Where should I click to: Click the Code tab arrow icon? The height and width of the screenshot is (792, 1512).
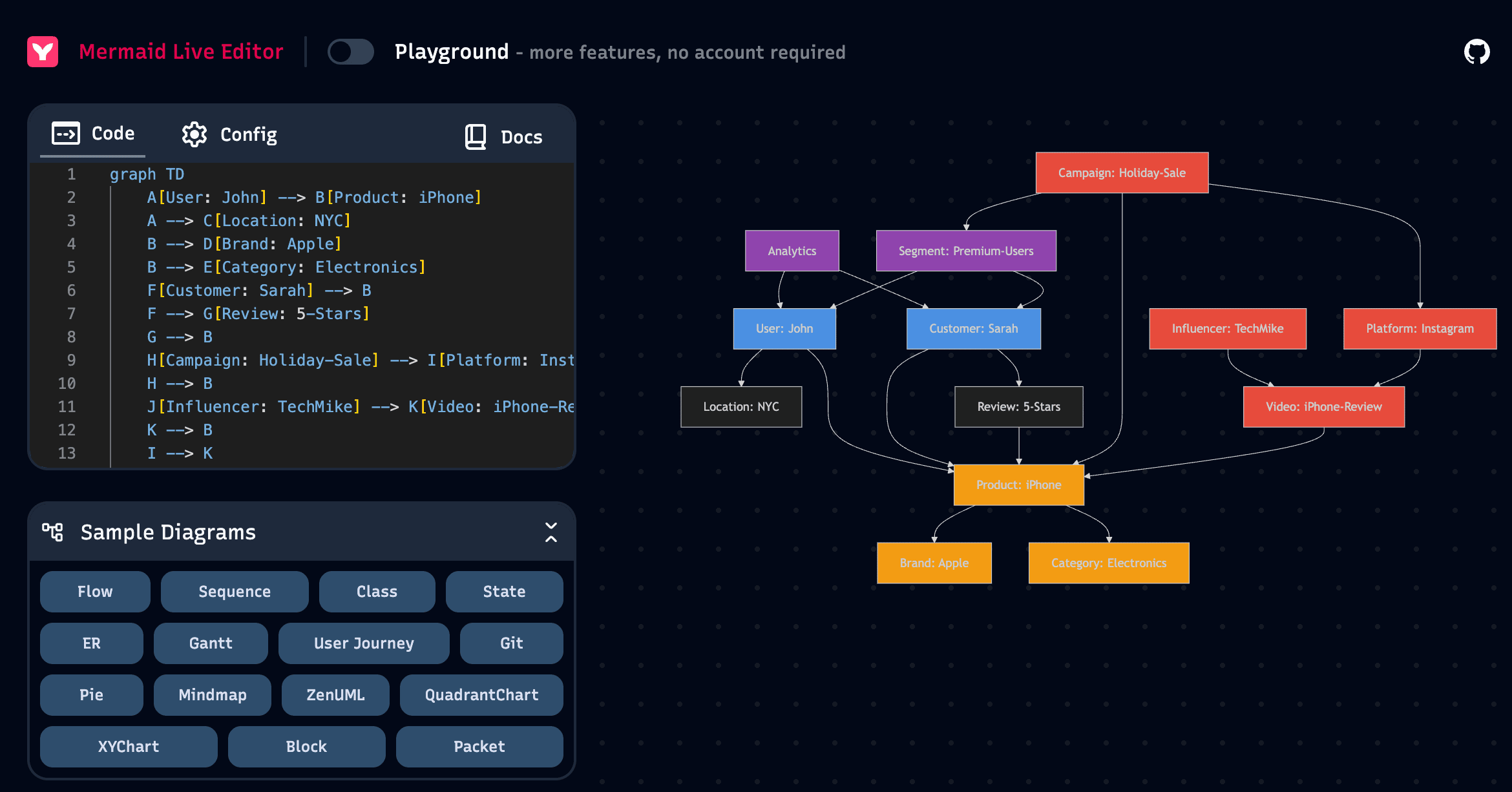[66, 133]
